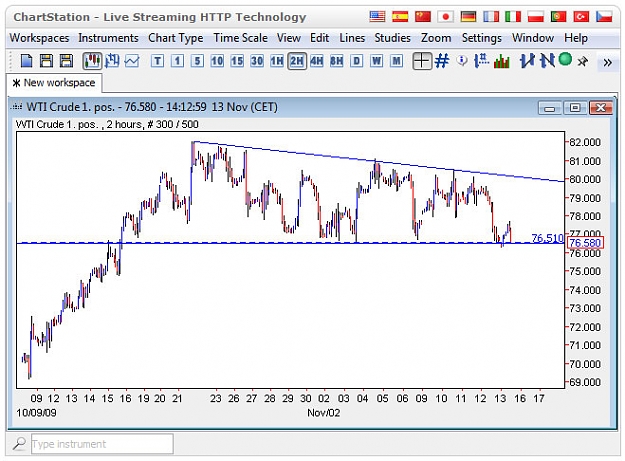
Task: Open the Time Scale menu
Action: click(240, 38)
